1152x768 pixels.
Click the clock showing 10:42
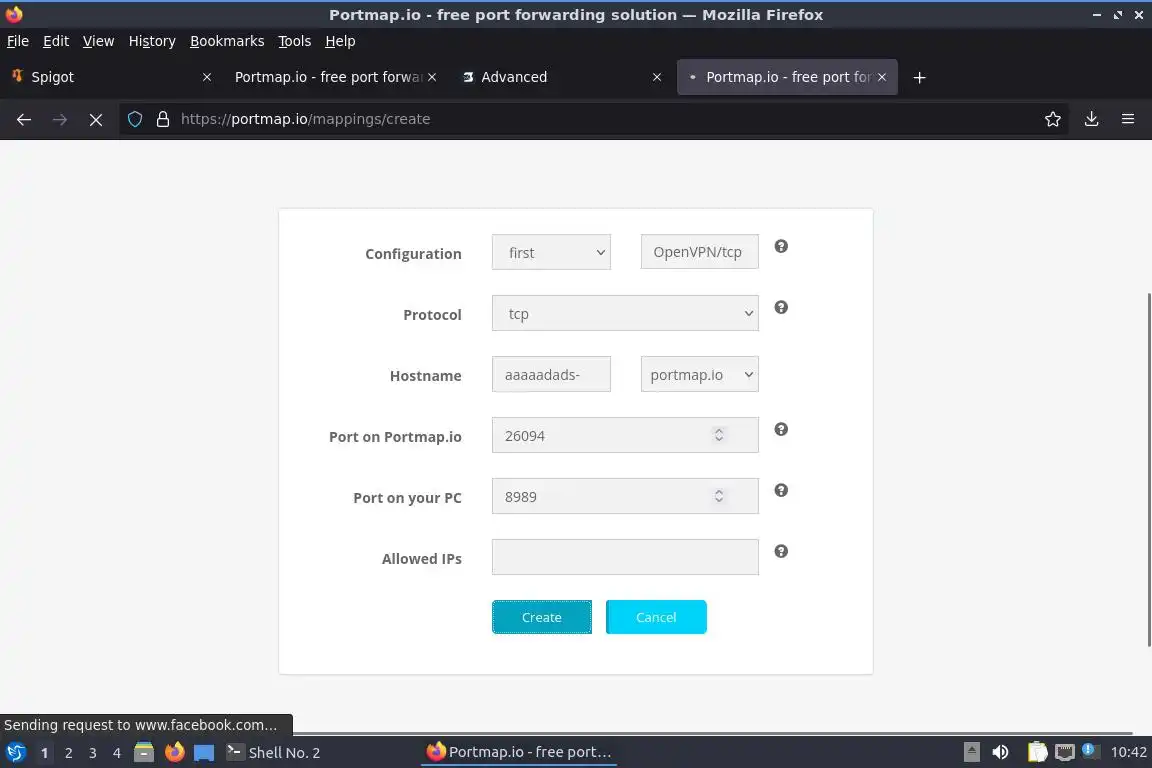pyautogui.click(x=1128, y=753)
